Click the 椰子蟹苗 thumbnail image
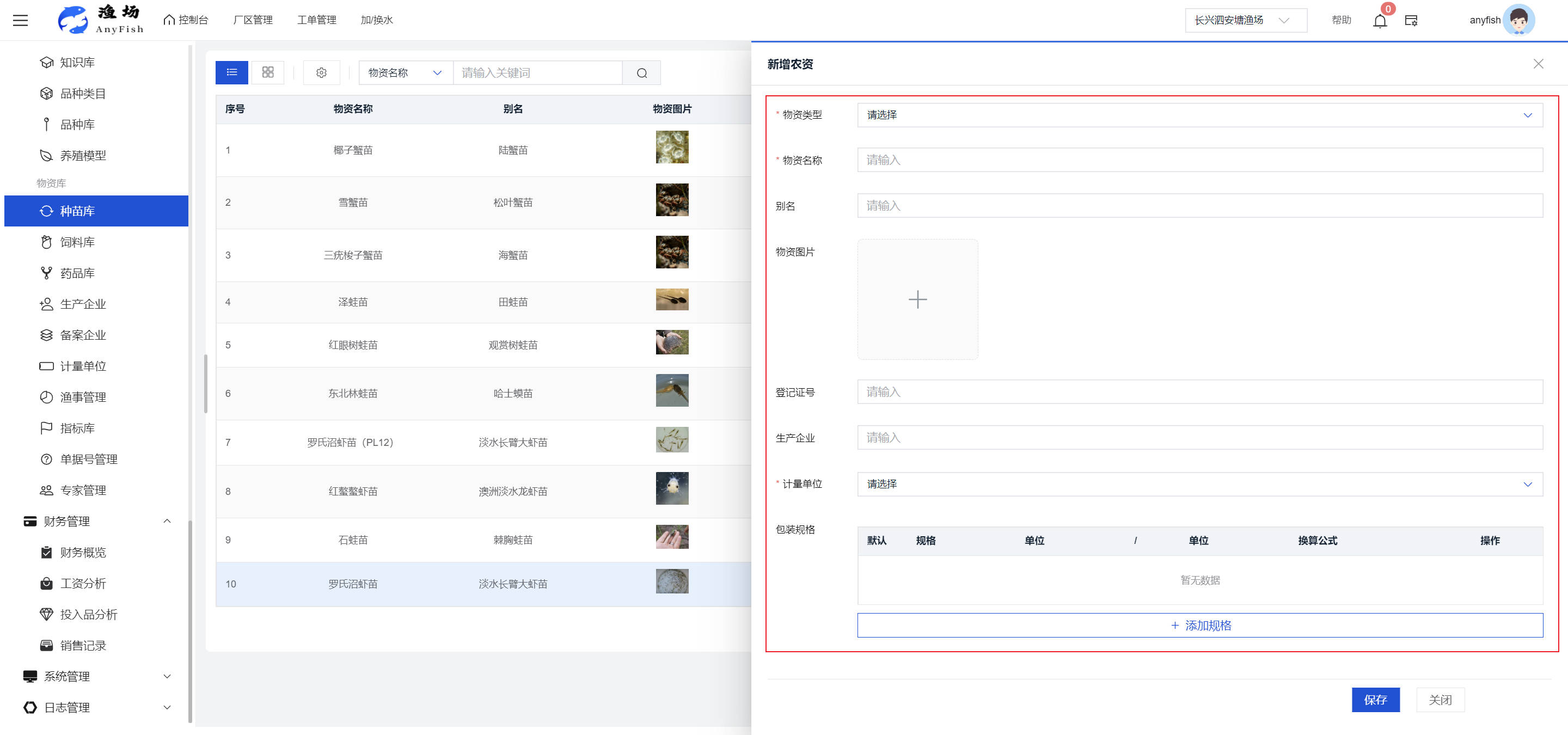This screenshot has height=735, width=1568. [671, 147]
